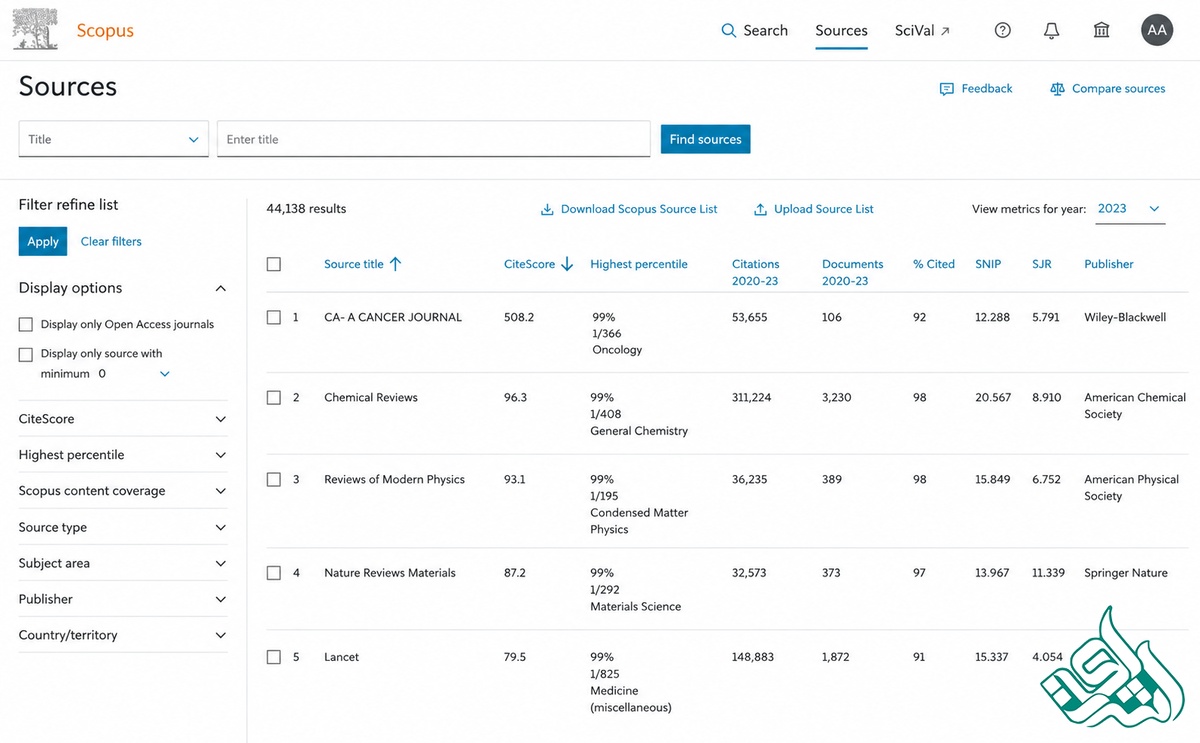Image resolution: width=1200 pixels, height=743 pixels.
Task: Select the Nature Reviews Materials checkbox
Action: pos(274,573)
